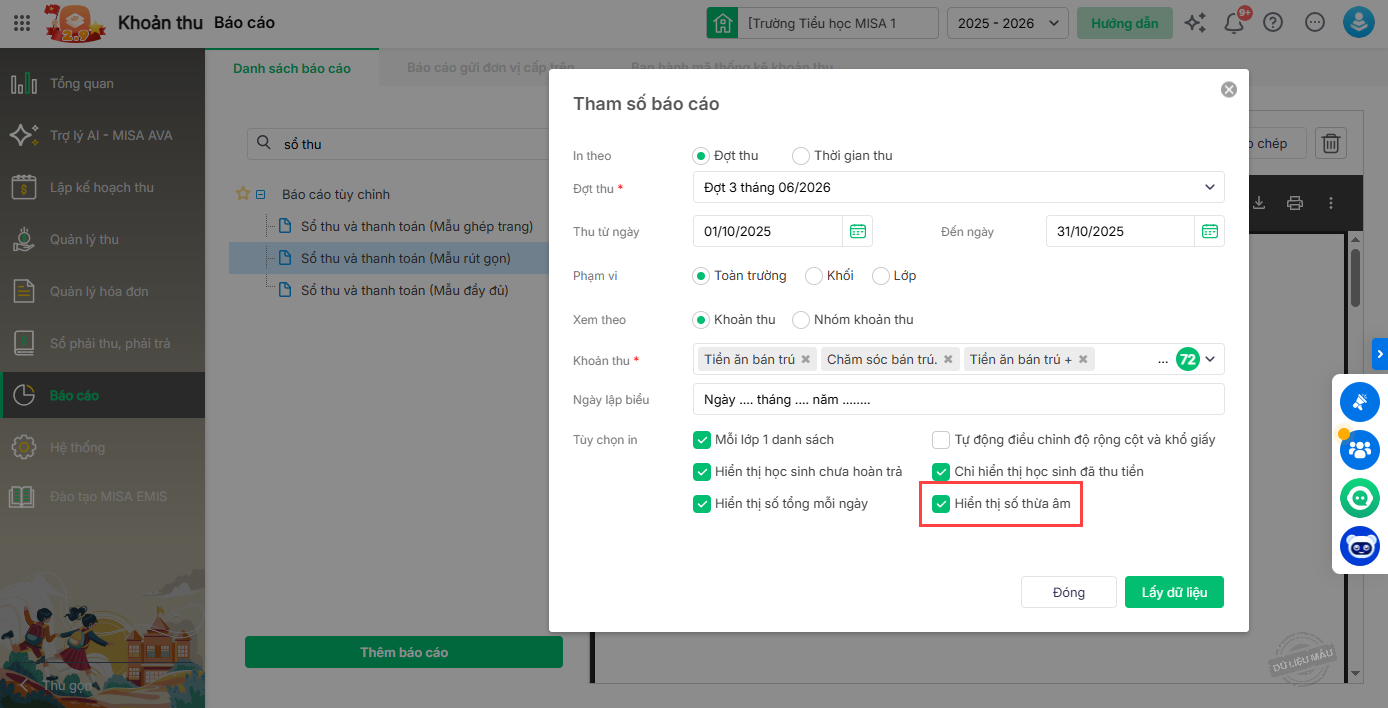The height and width of the screenshot is (708, 1388).
Task: Click in the Ngày lập biểu field
Action: [x=957, y=399]
